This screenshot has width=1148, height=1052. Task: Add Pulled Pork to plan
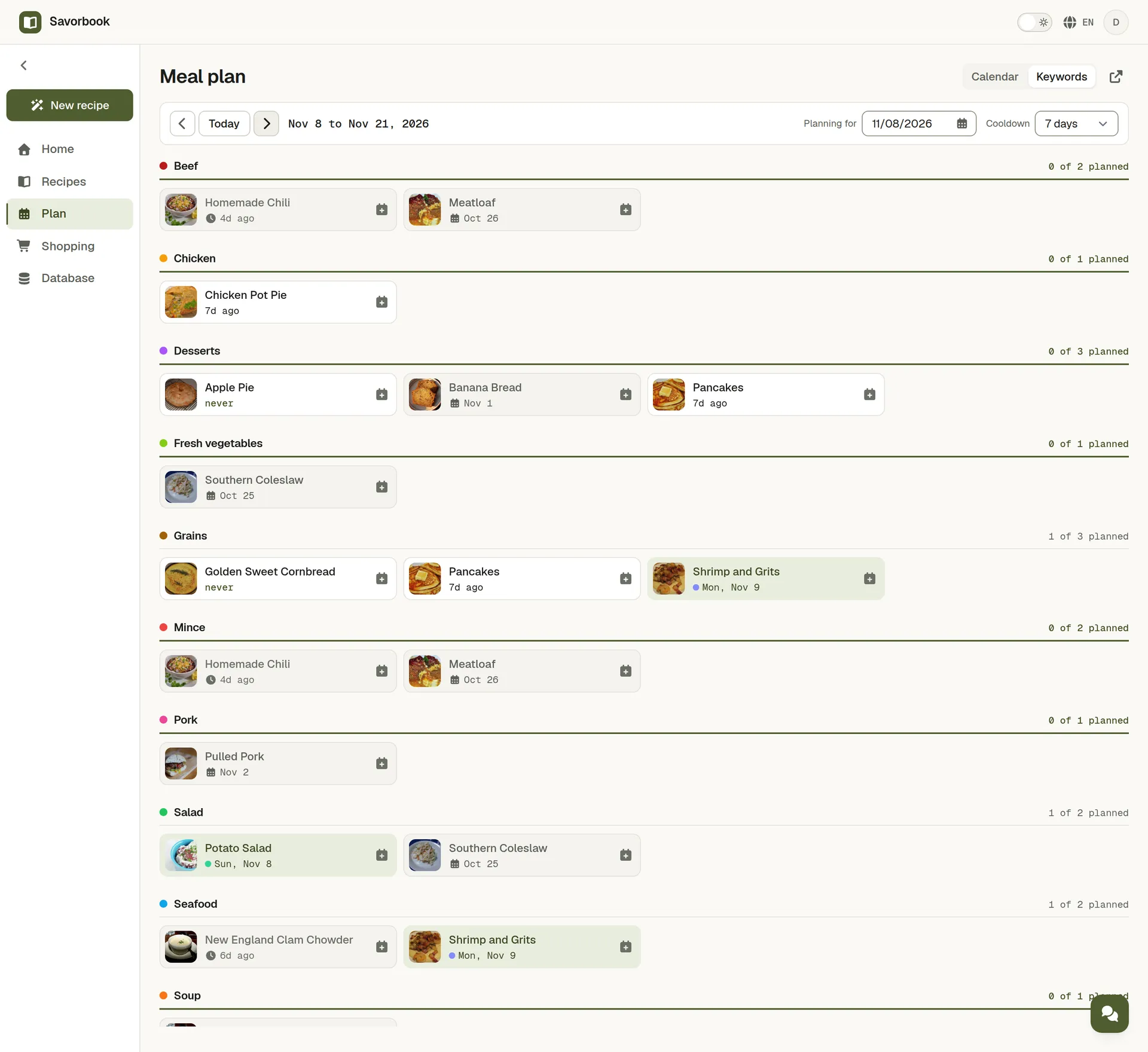381,764
